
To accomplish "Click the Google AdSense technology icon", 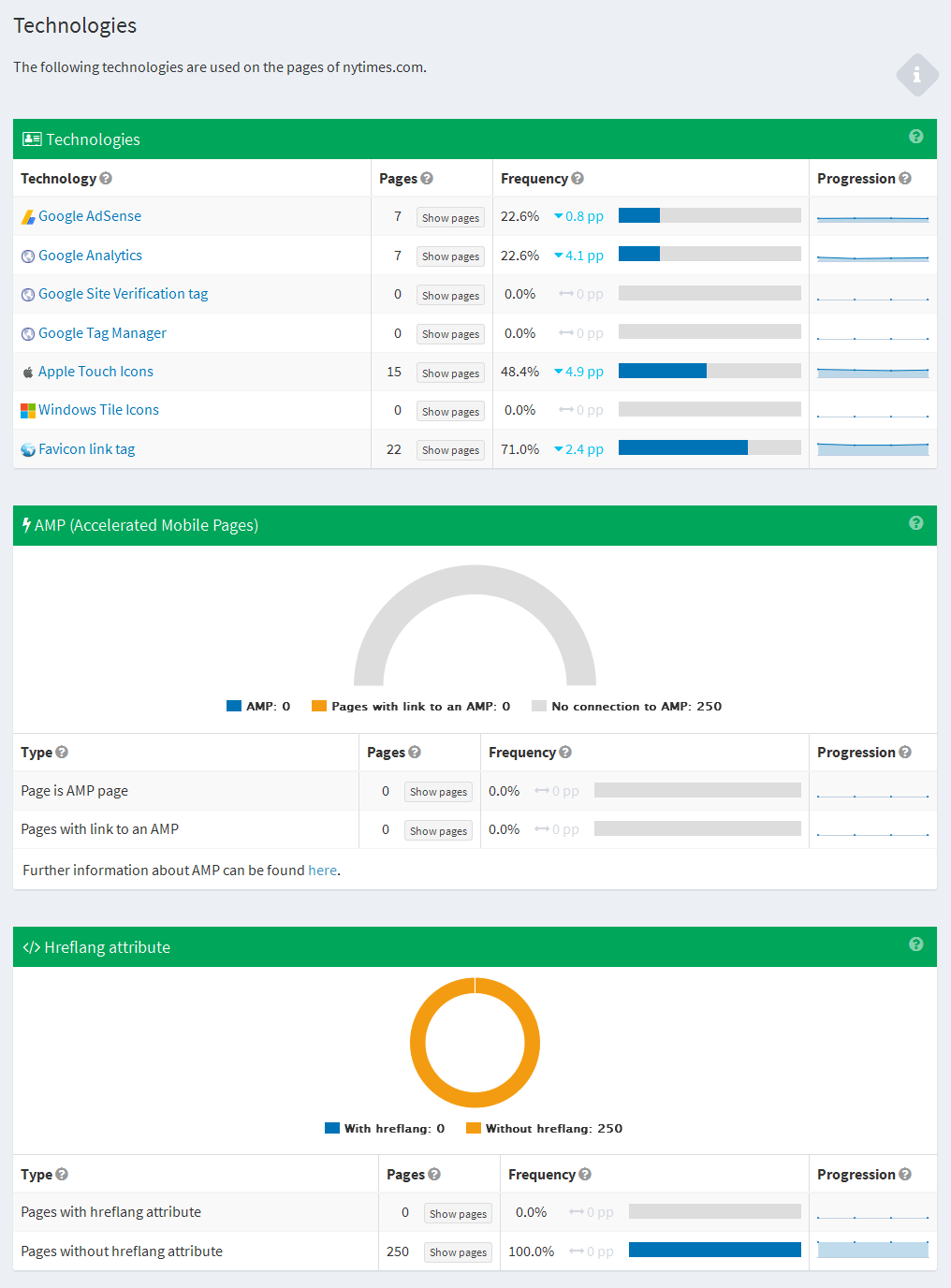I will pos(27,216).
